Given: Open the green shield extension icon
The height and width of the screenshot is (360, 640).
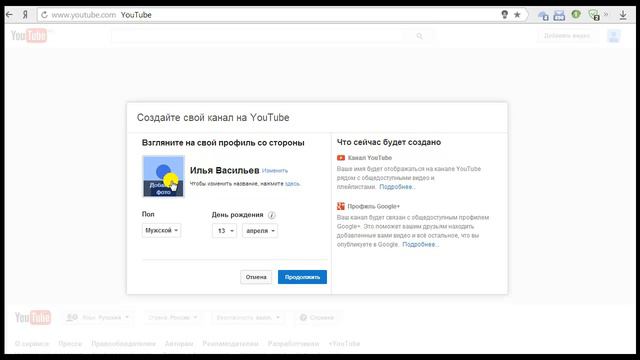Looking at the screenshot, I should 594,16.
